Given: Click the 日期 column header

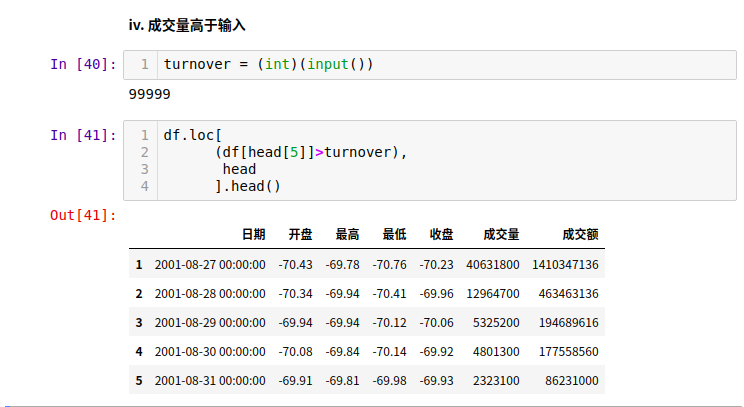Looking at the screenshot, I should click(x=253, y=234).
